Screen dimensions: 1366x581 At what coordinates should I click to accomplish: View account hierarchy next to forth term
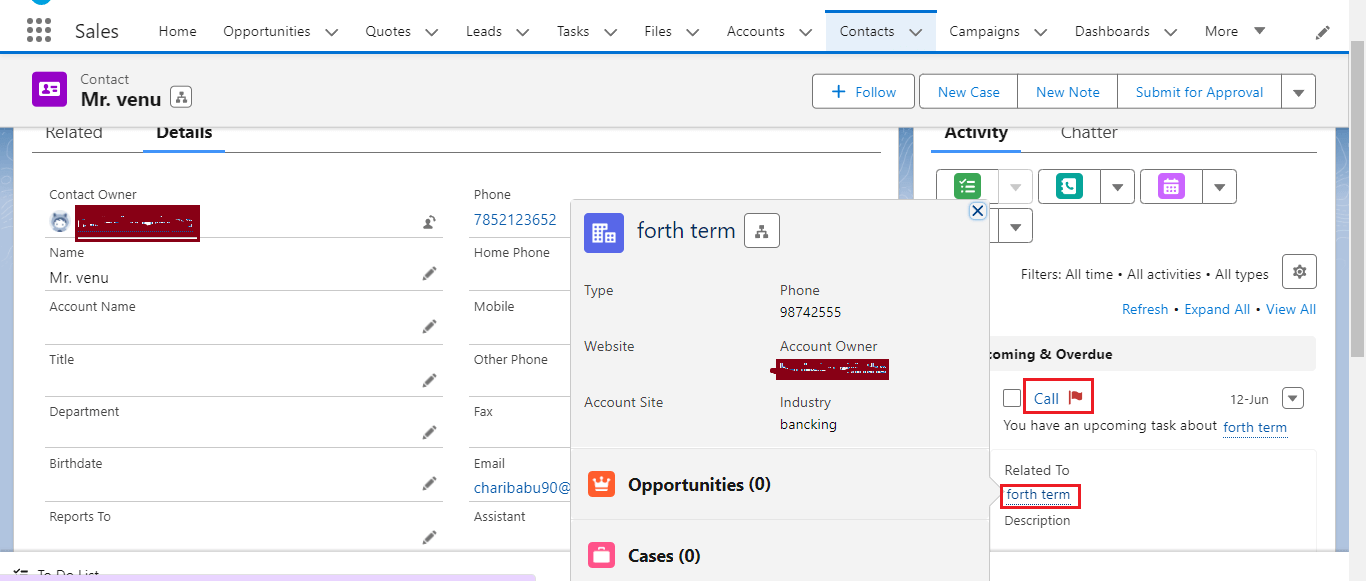(x=761, y=230)
